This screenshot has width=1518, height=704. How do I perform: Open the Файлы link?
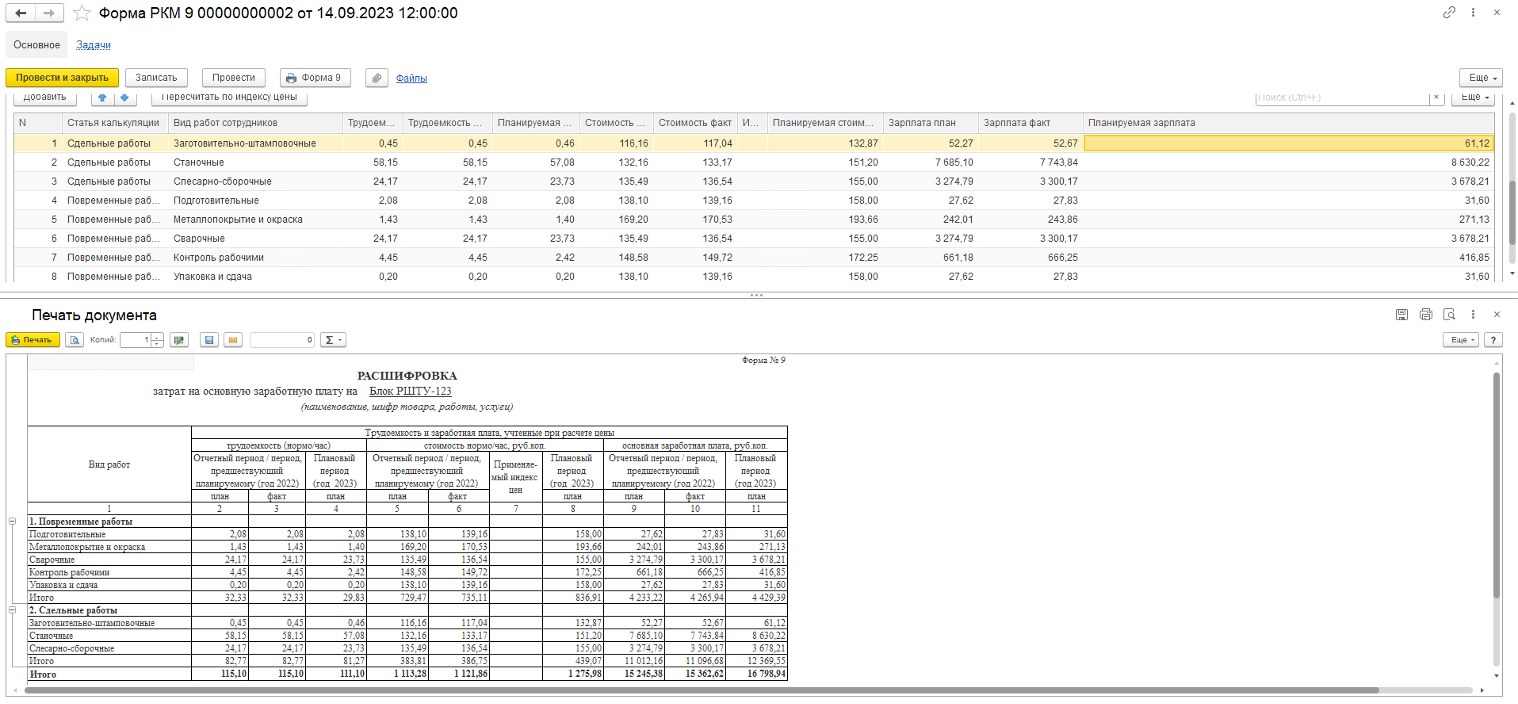(x=411, y=78)
